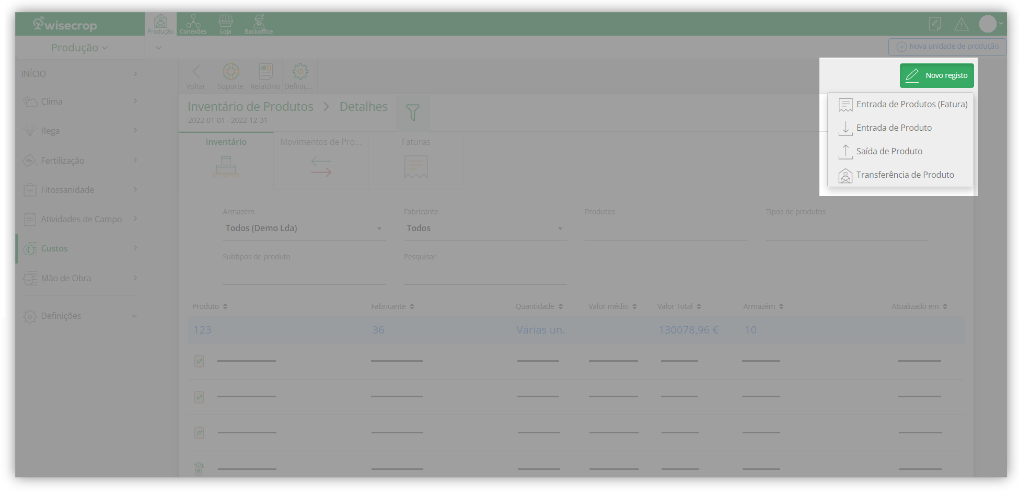Click the Transferência de Produto warehouse icon
The width and height of the screenshot is (1019, 491).
845,175
